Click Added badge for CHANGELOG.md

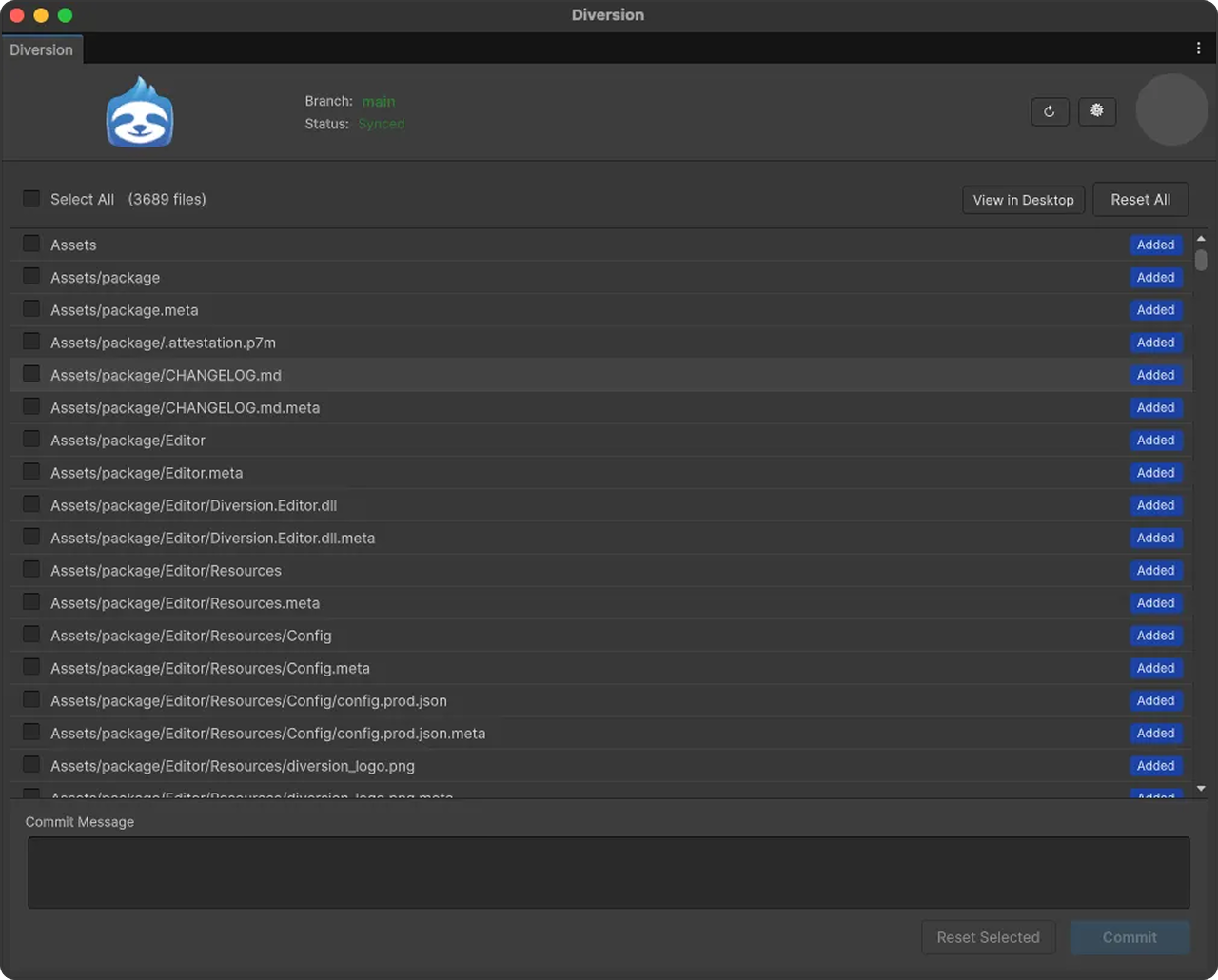[1155, 375]
